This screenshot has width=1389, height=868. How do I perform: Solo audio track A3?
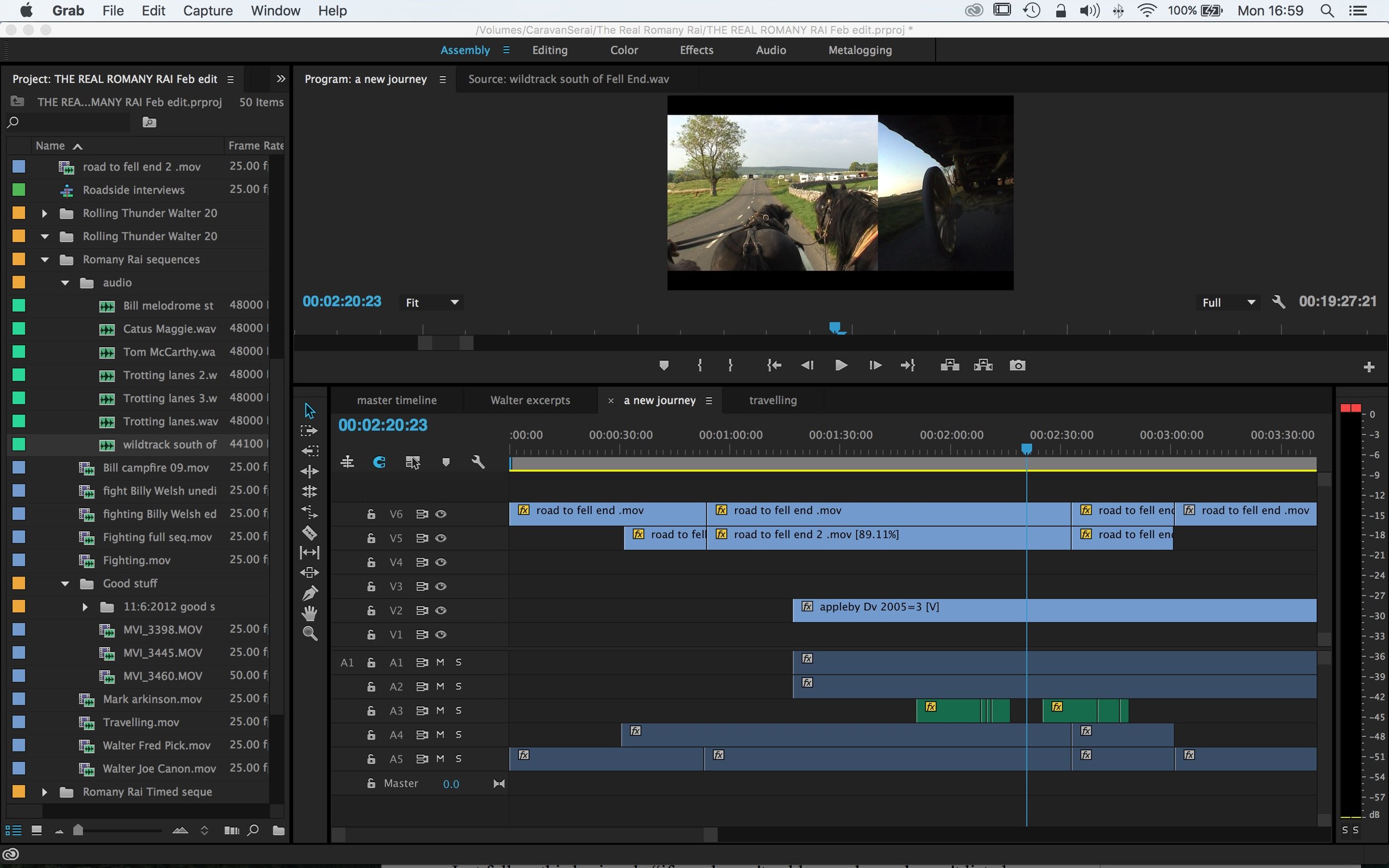pyautogui.click(x=458, y=710)
